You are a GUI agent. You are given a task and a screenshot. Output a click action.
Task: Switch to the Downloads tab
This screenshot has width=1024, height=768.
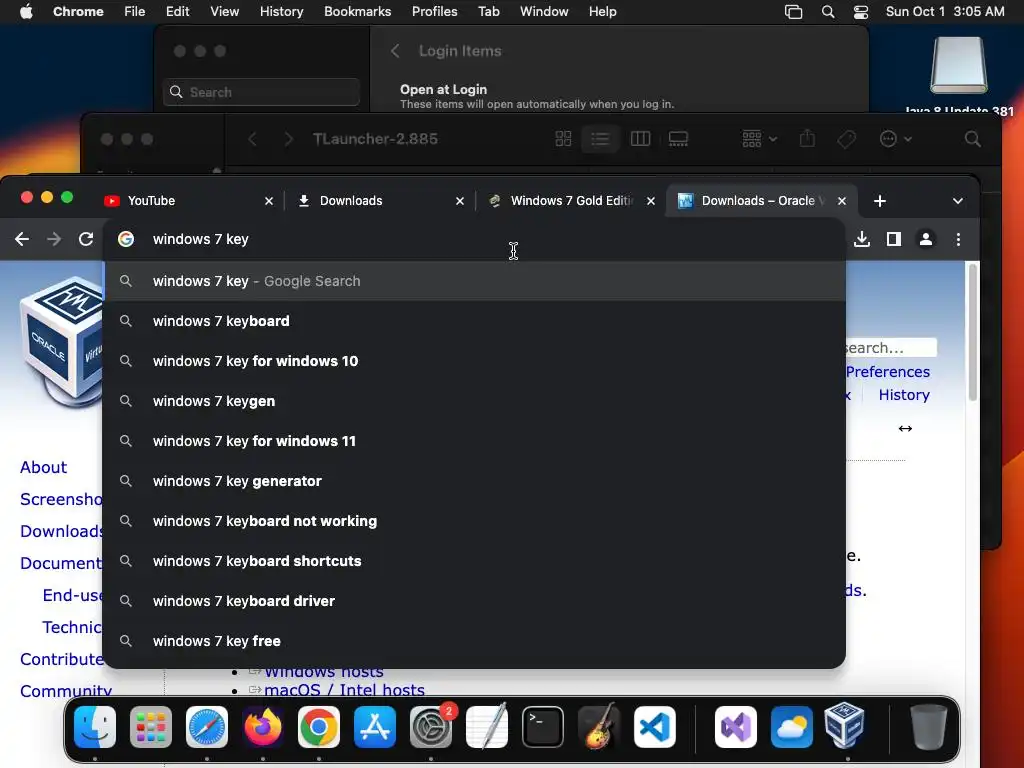[380, 201]
